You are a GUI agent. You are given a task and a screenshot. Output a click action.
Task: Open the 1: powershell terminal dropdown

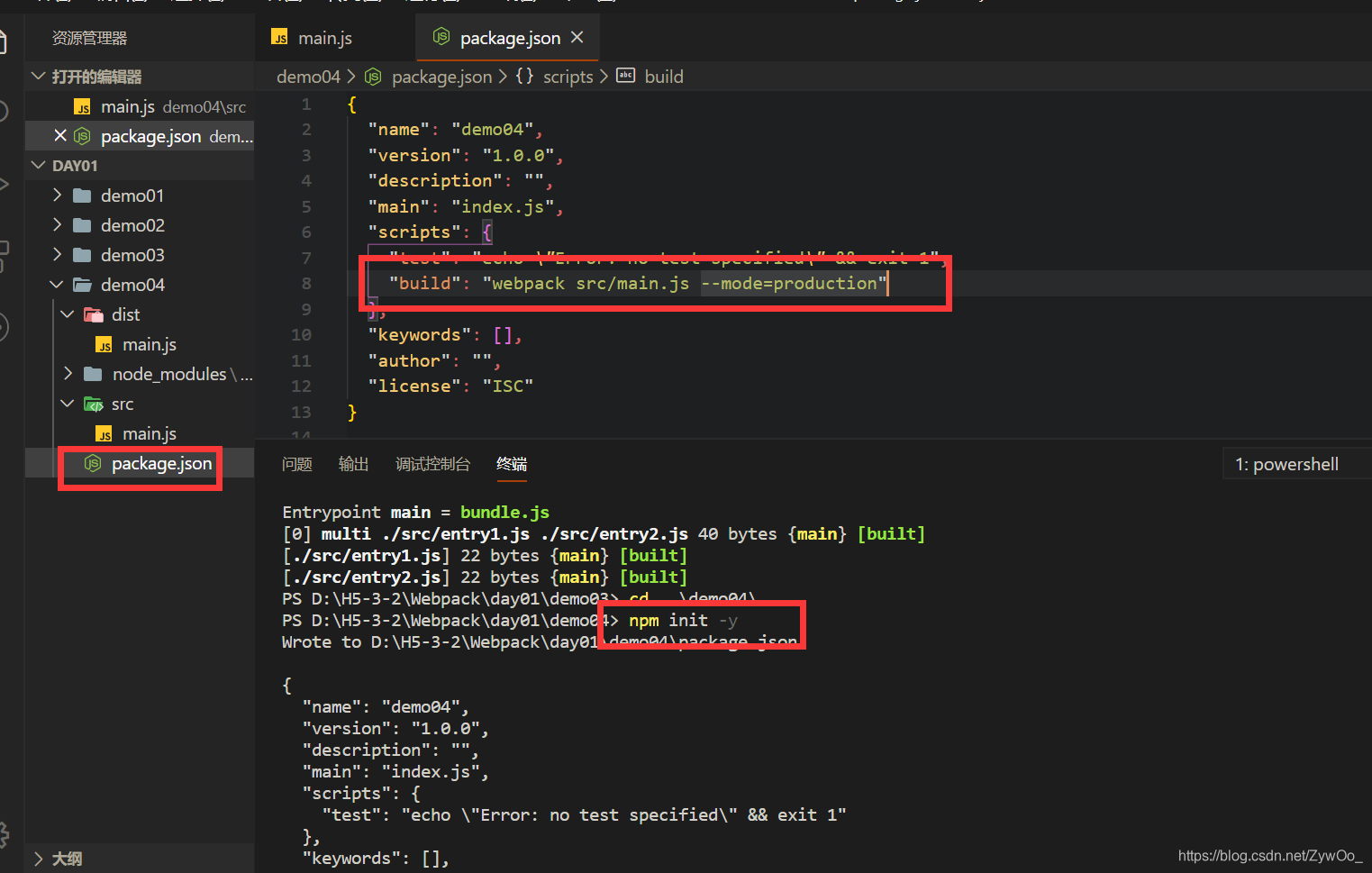click(1295, 464)
